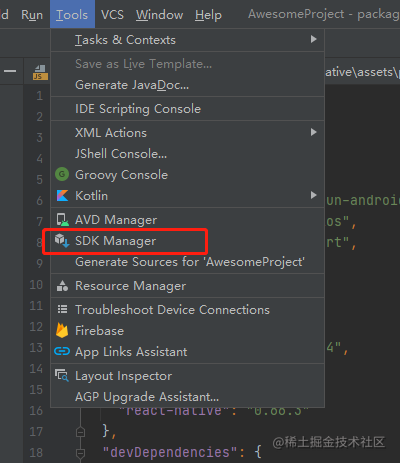Open Groovy Console entry
The height and width of the screenshot is (463, 400).
187,175
